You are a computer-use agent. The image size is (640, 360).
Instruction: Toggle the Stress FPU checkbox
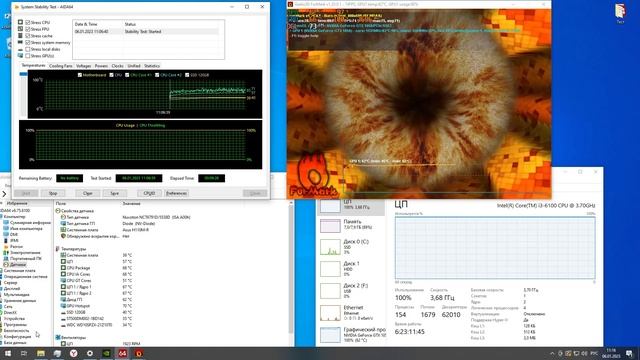point(28,29)
